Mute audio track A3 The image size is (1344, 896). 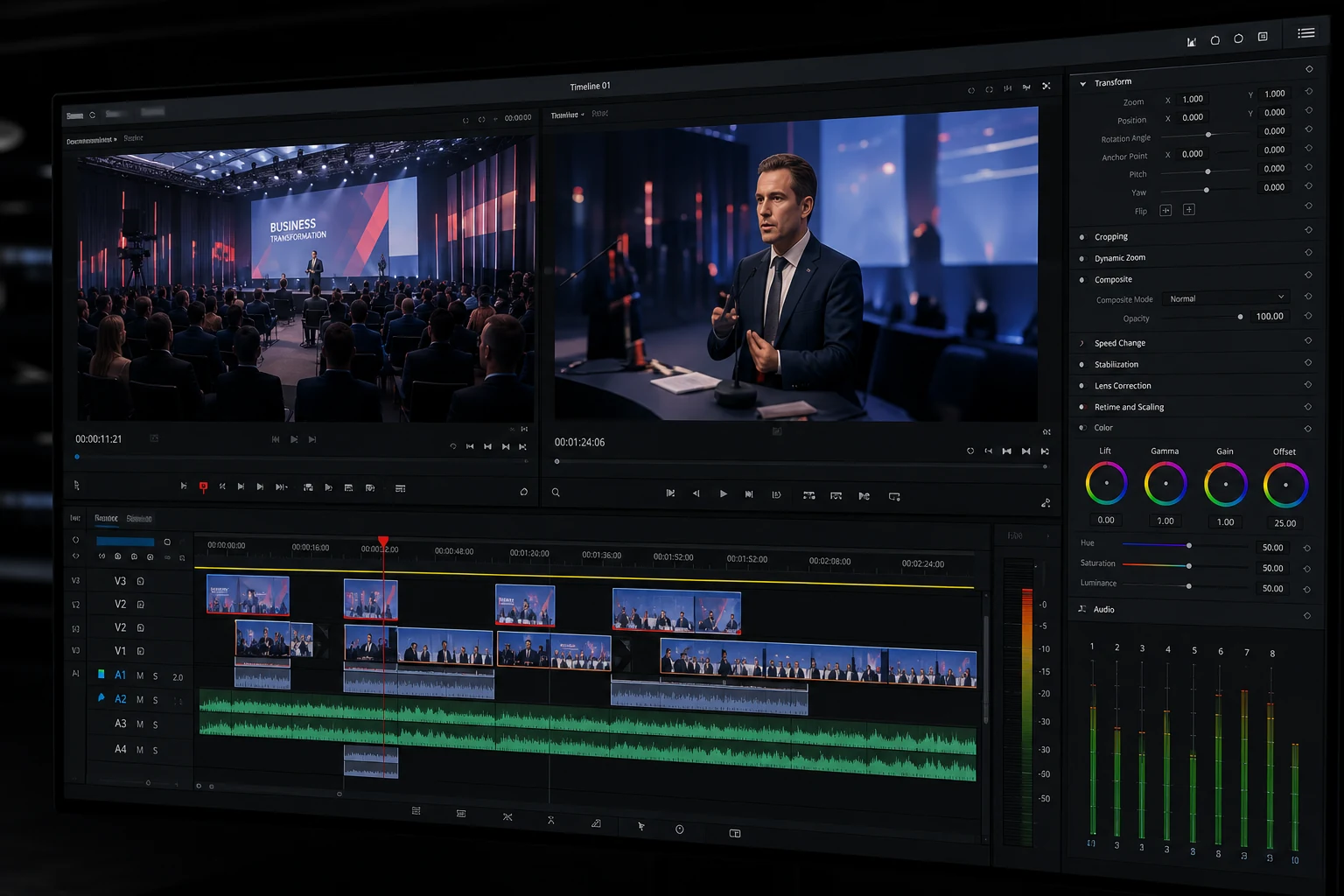[x=140, y=724]
